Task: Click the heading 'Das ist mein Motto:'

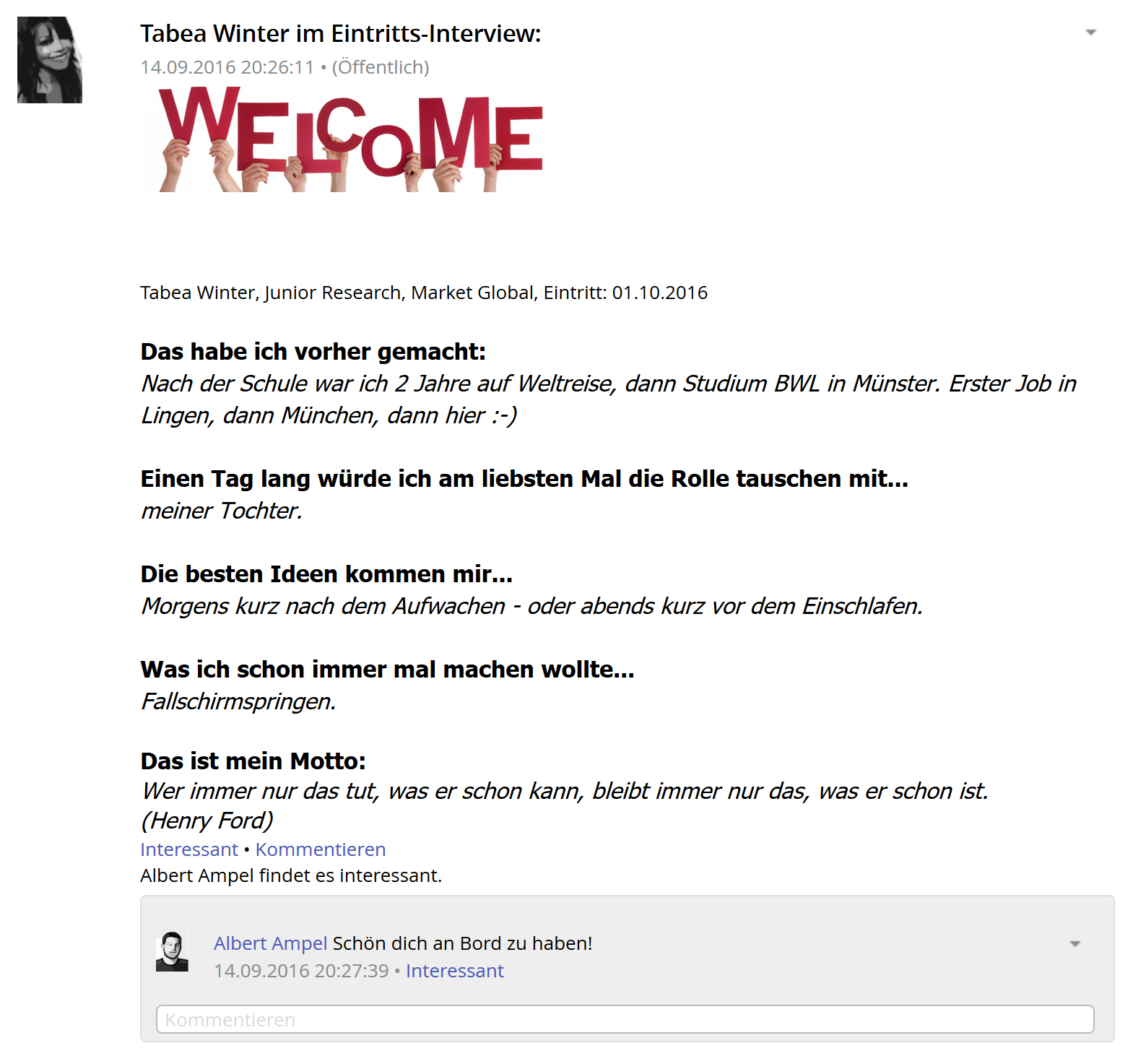Action: (253, 761)
